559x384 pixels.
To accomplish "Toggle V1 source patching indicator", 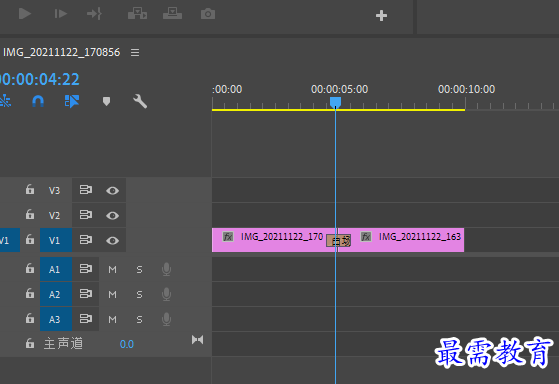I will [10, 240].
